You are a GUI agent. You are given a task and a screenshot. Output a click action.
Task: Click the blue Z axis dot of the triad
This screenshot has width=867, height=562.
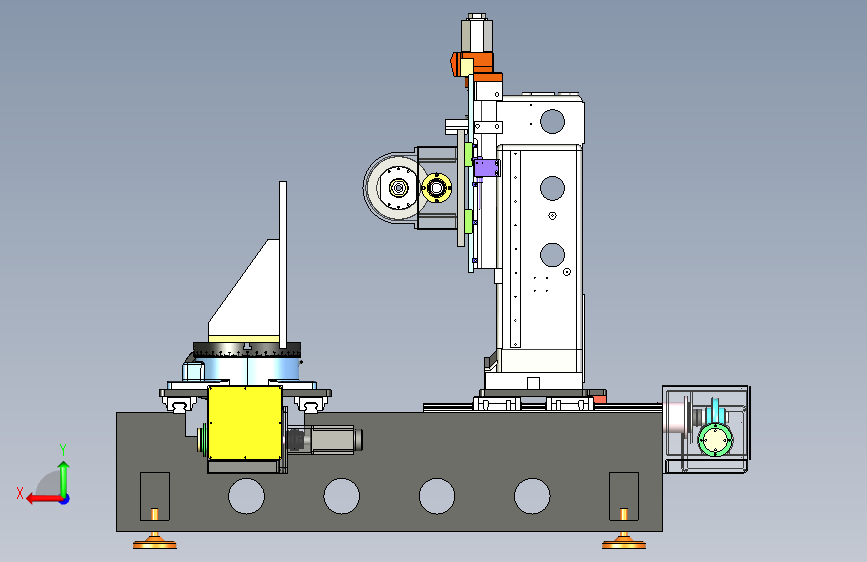(x=65, y=499)
